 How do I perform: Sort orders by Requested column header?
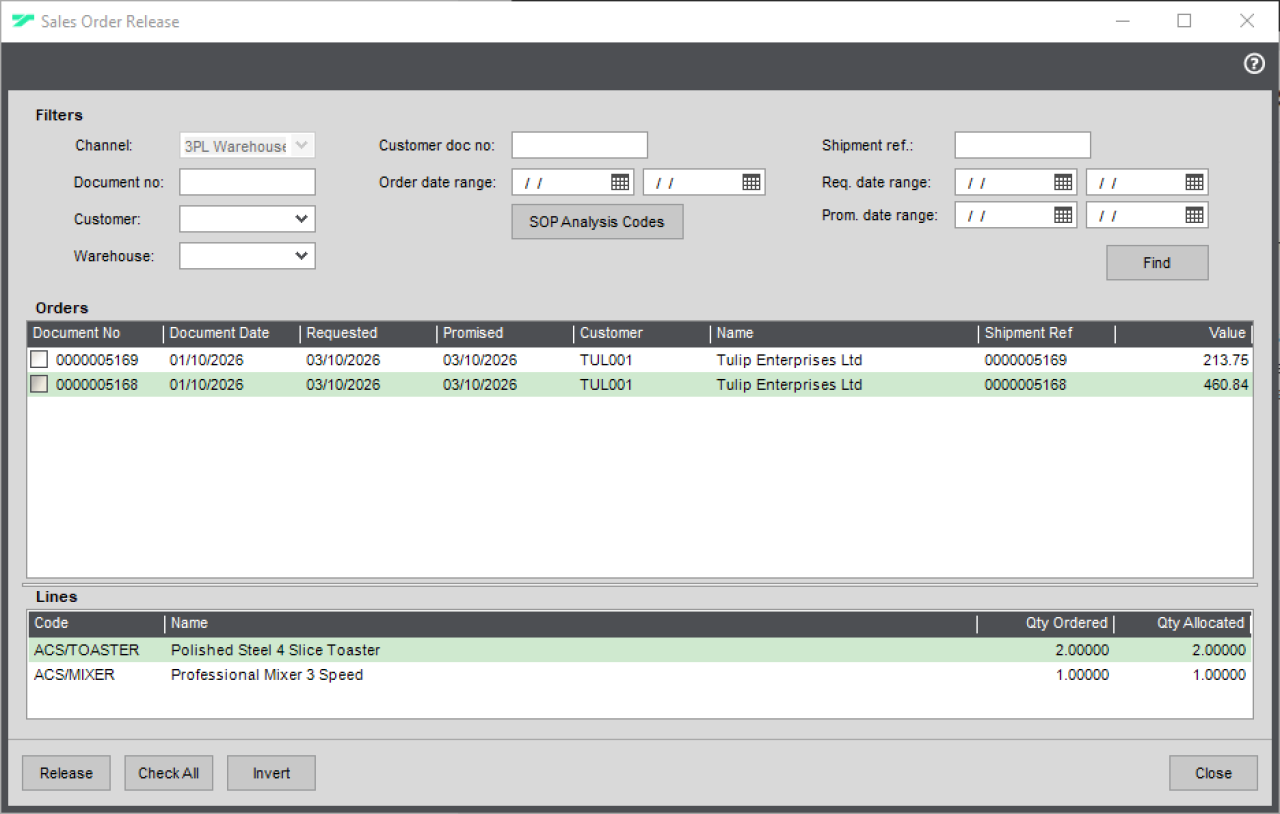click(x=369, y=333)
